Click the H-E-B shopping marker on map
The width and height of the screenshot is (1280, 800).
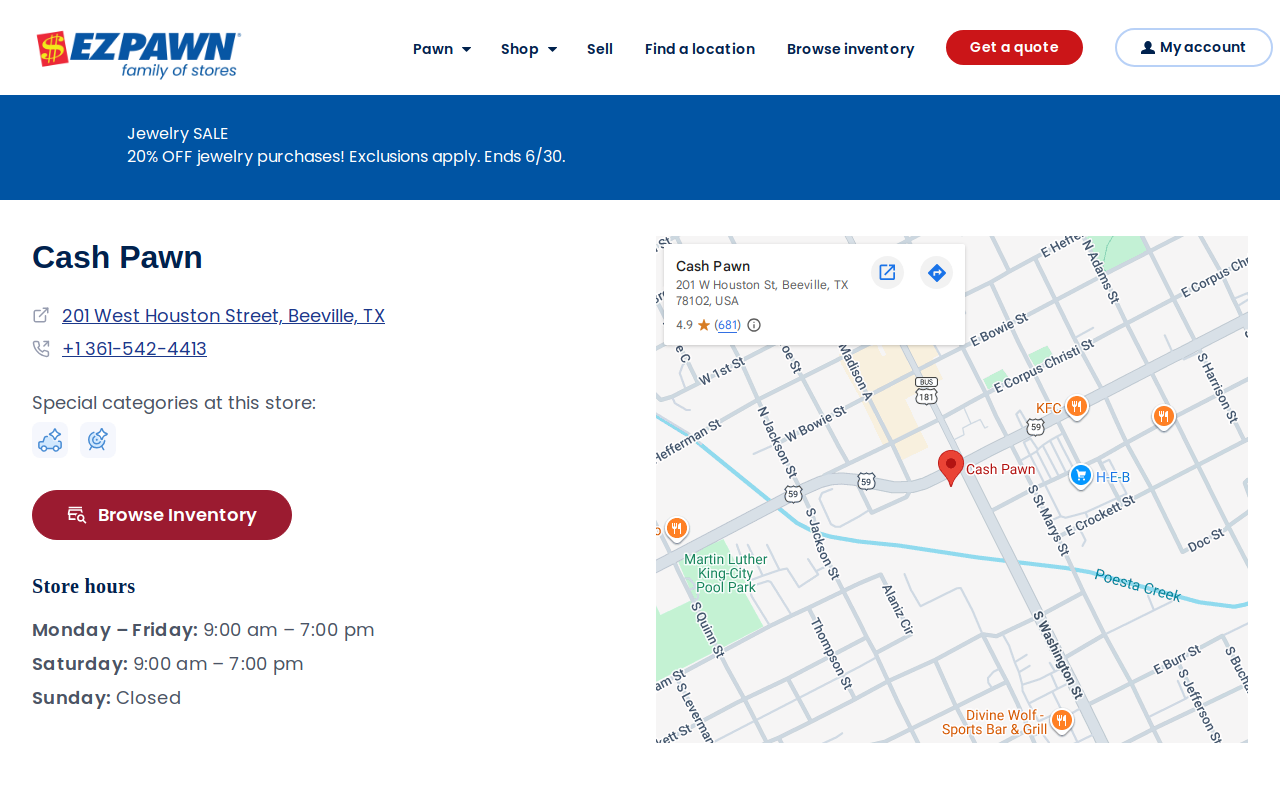tap(1081, 476)
